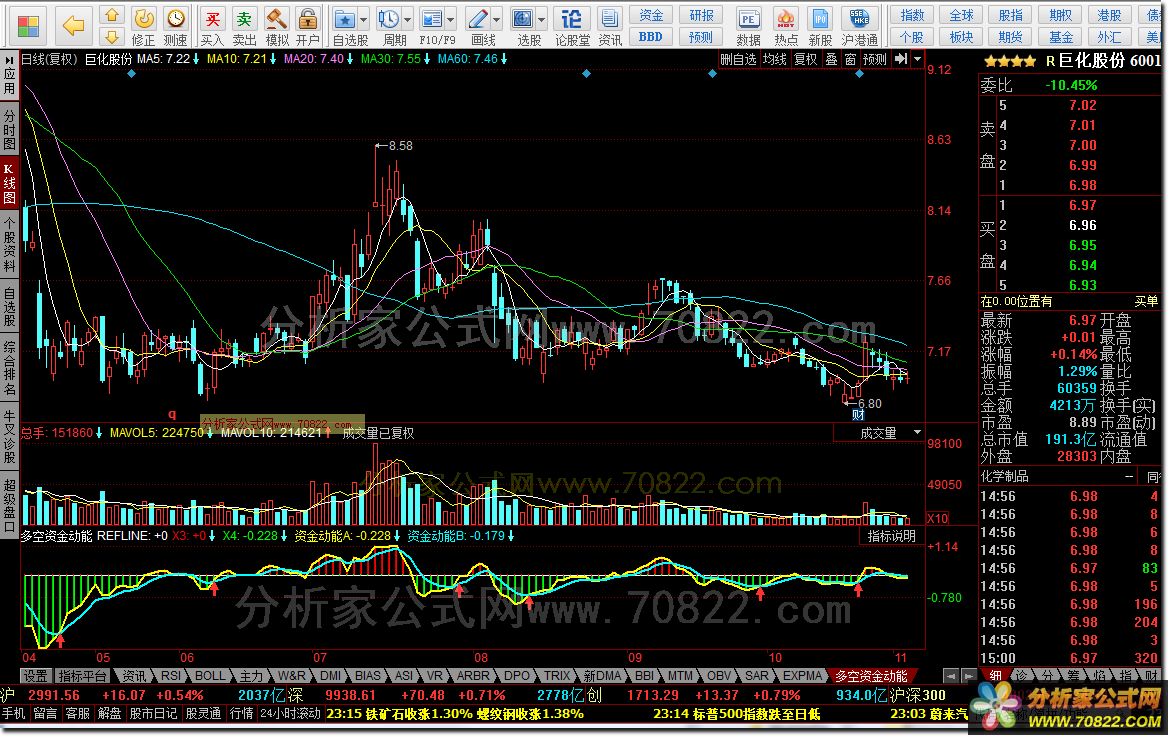Screen dimensions: 1170x737
Task: Toggle 预测 forecast on the chart
Action: [875, 59]
